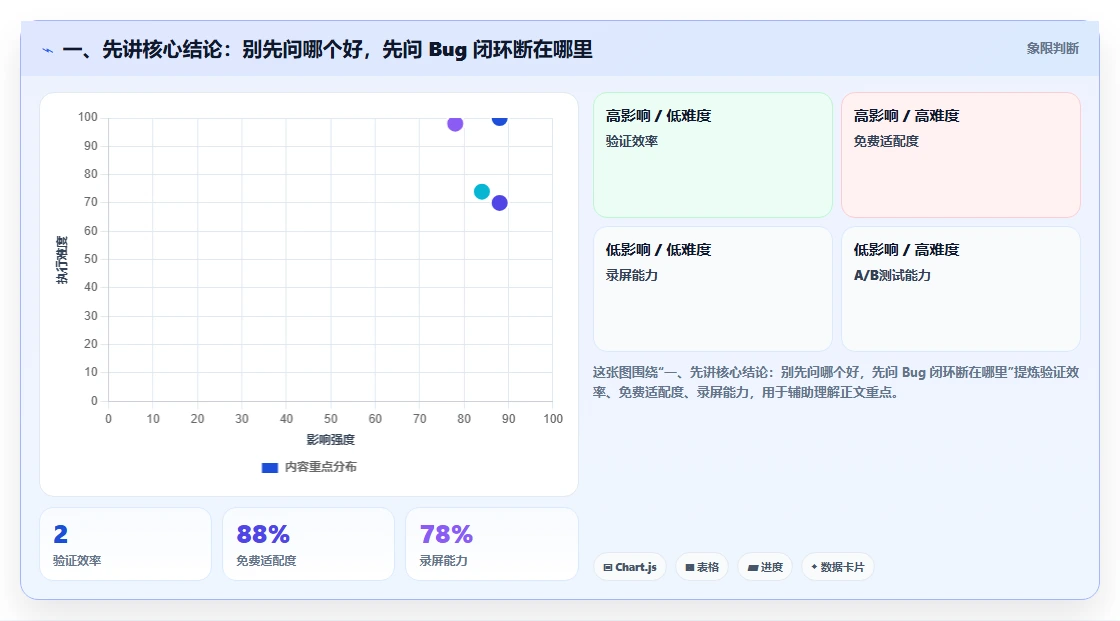This screenshot has height=621, width=1120.
Task: Click the 录屏能力 text in the quadrant card
Action: coord(632,275)
